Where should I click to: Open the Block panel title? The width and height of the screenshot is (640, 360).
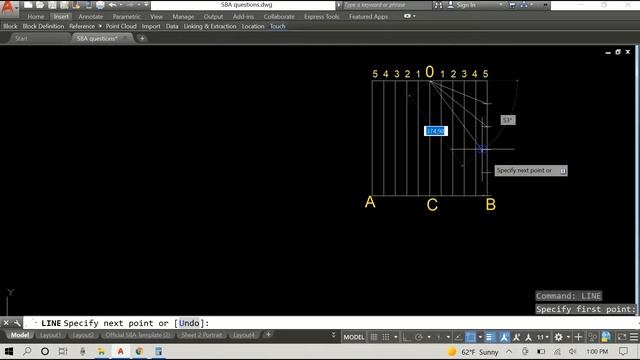10,26
